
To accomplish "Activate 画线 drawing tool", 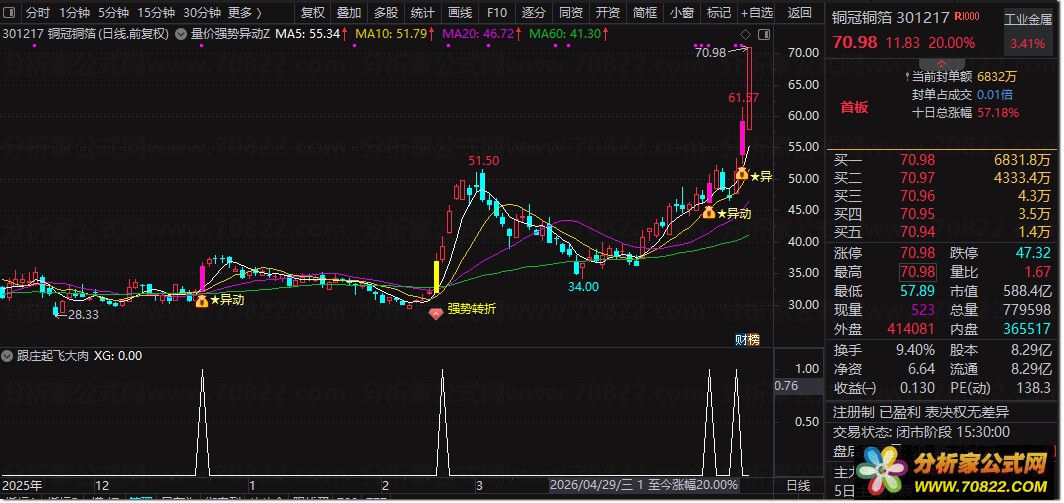I will click(460, 12).
